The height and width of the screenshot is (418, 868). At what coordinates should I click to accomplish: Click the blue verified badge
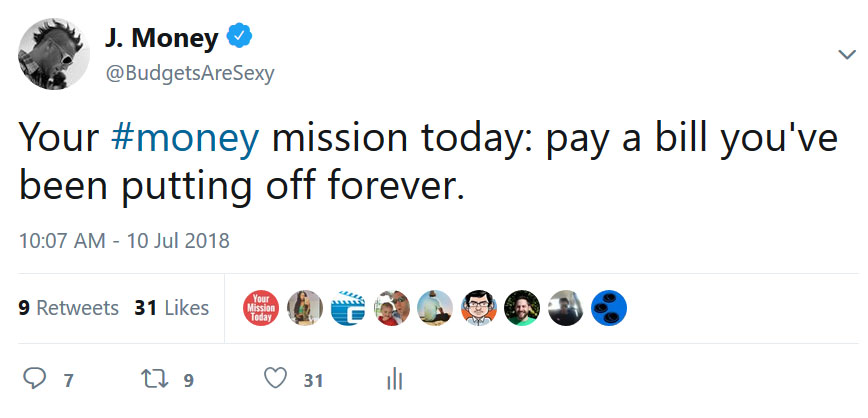point(239,39)
